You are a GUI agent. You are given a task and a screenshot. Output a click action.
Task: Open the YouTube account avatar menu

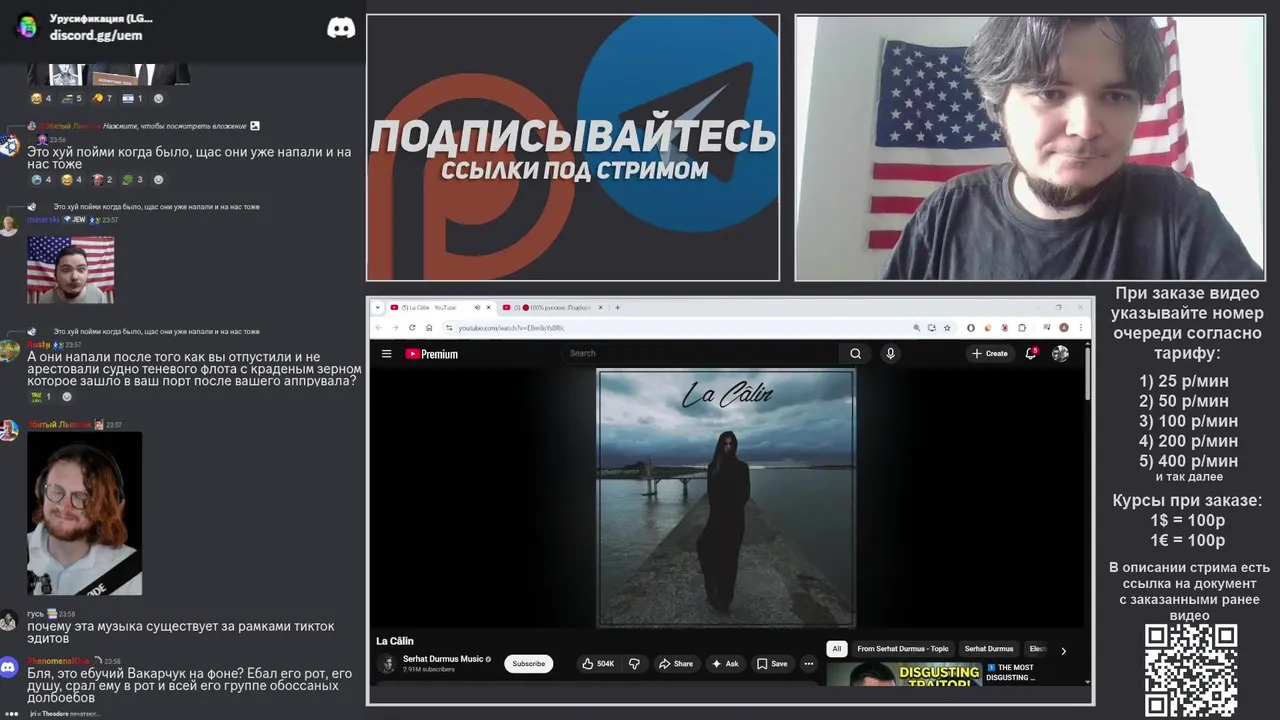[x=1060, y=353]
